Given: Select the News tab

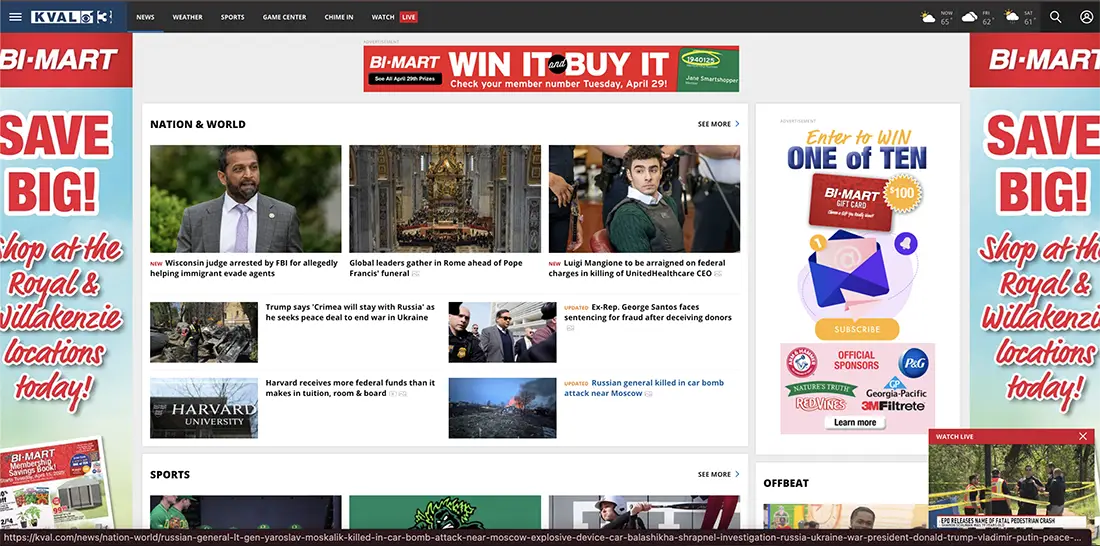Looking at the screenshot, I should [x=145, y=17].
